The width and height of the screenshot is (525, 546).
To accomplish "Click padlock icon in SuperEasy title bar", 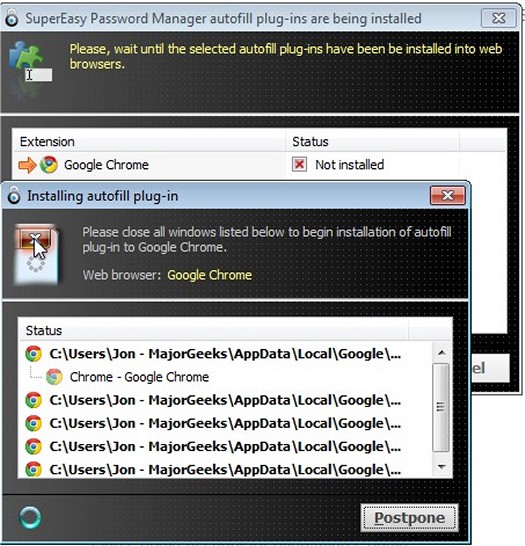I will (x=12, y=17).
